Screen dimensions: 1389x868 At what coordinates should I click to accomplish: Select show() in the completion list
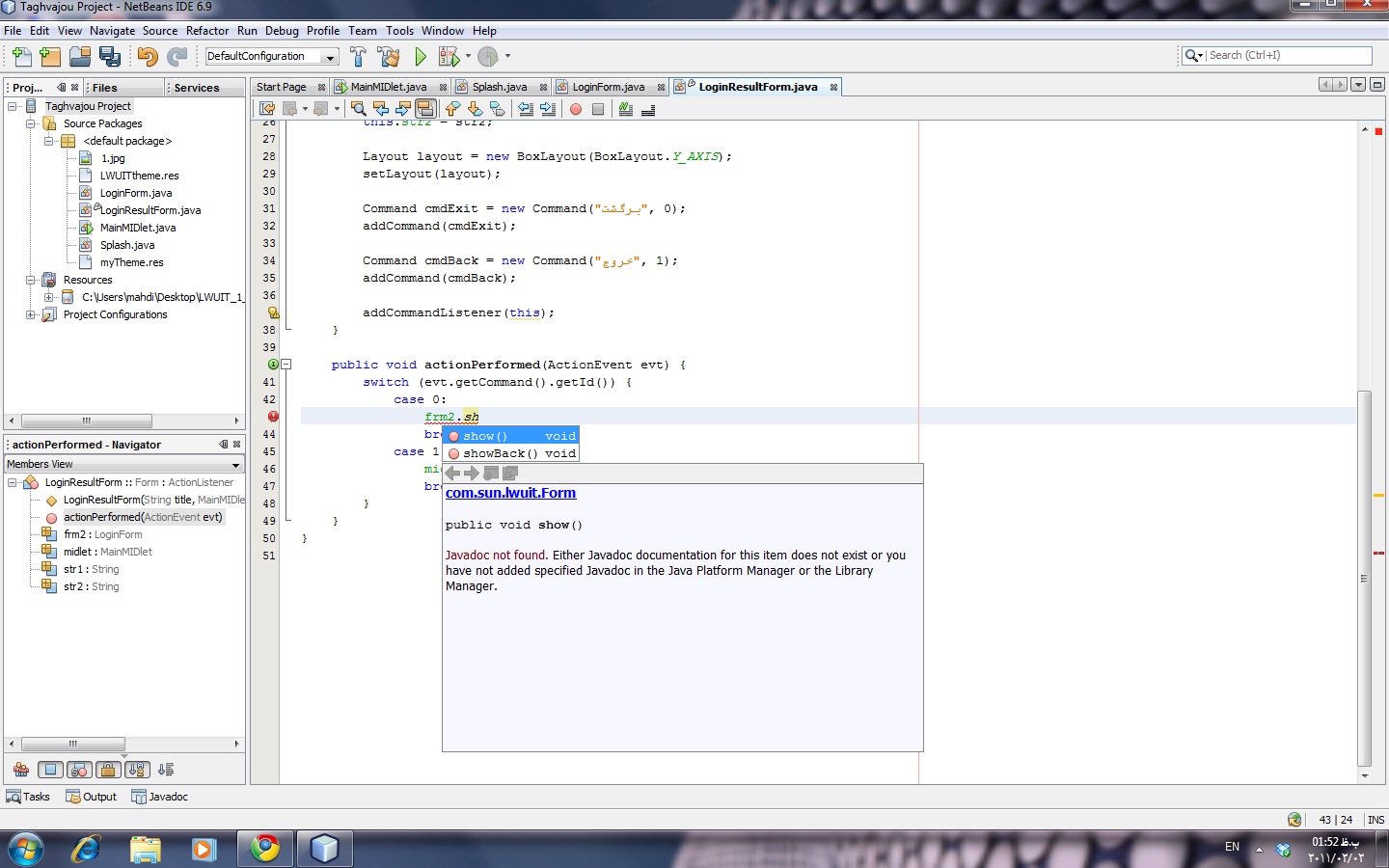click(x=511, y=436)
